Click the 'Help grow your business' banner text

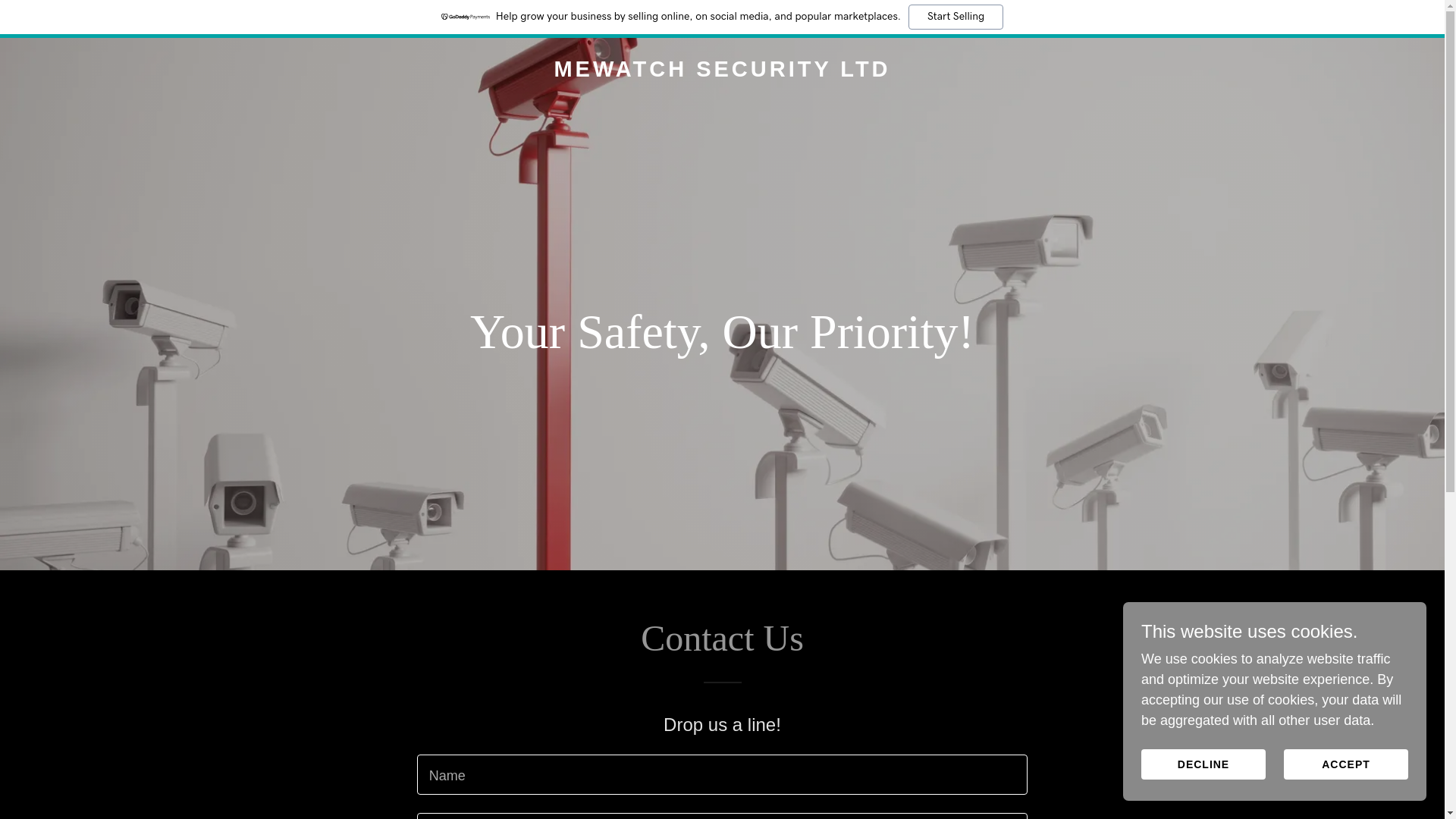[x=698, y=17]
